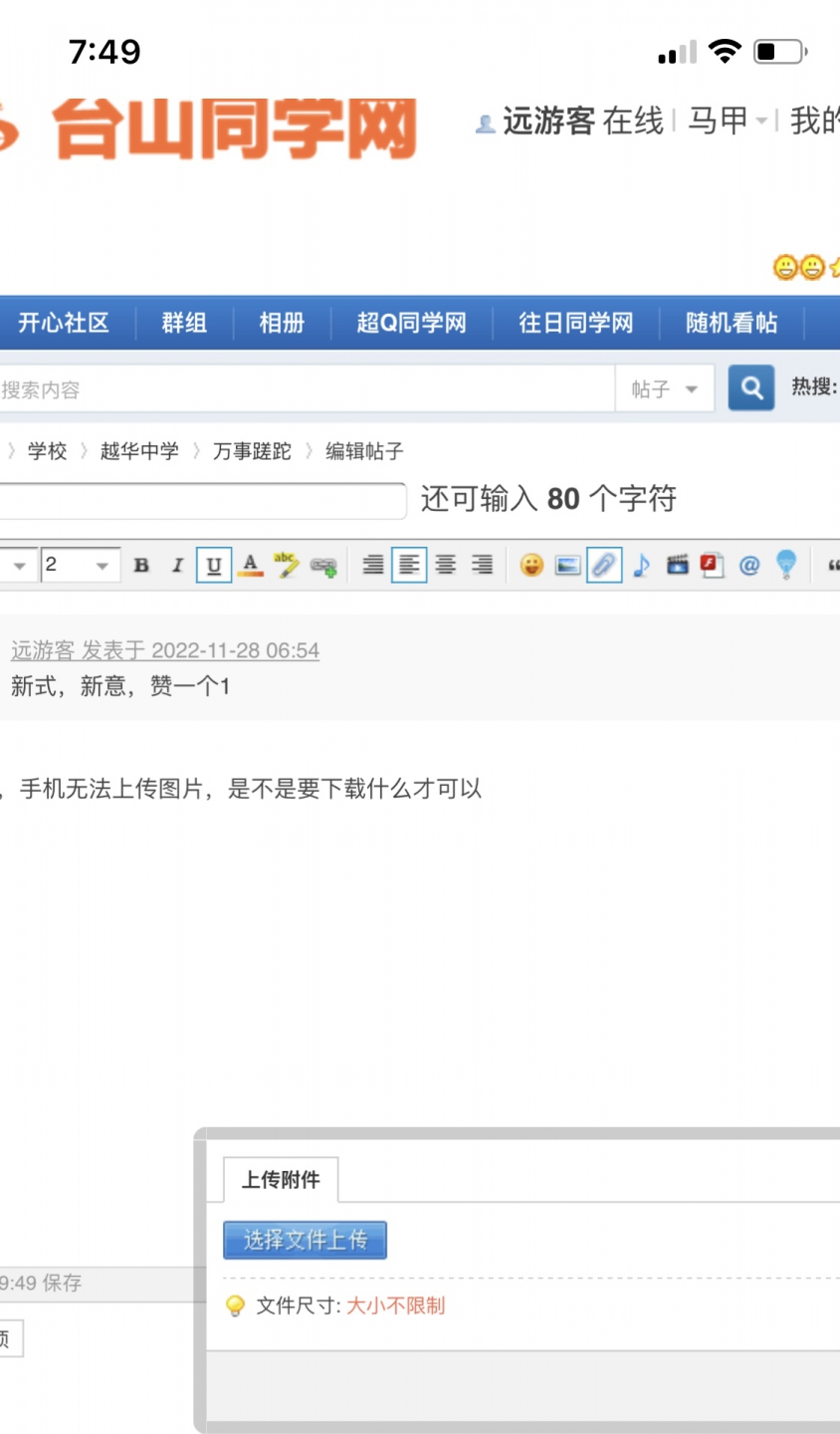Click the blue magnifier search button

751,387
